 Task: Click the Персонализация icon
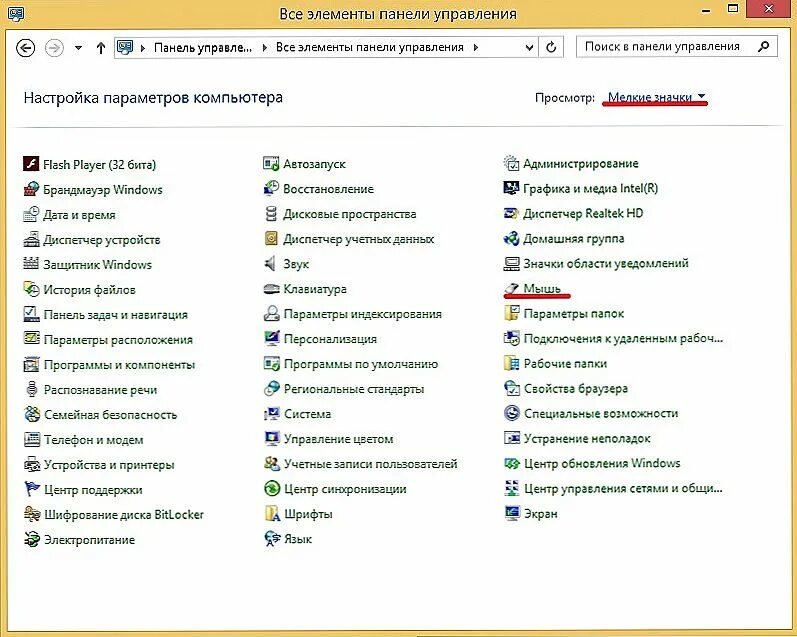[271, 339]
